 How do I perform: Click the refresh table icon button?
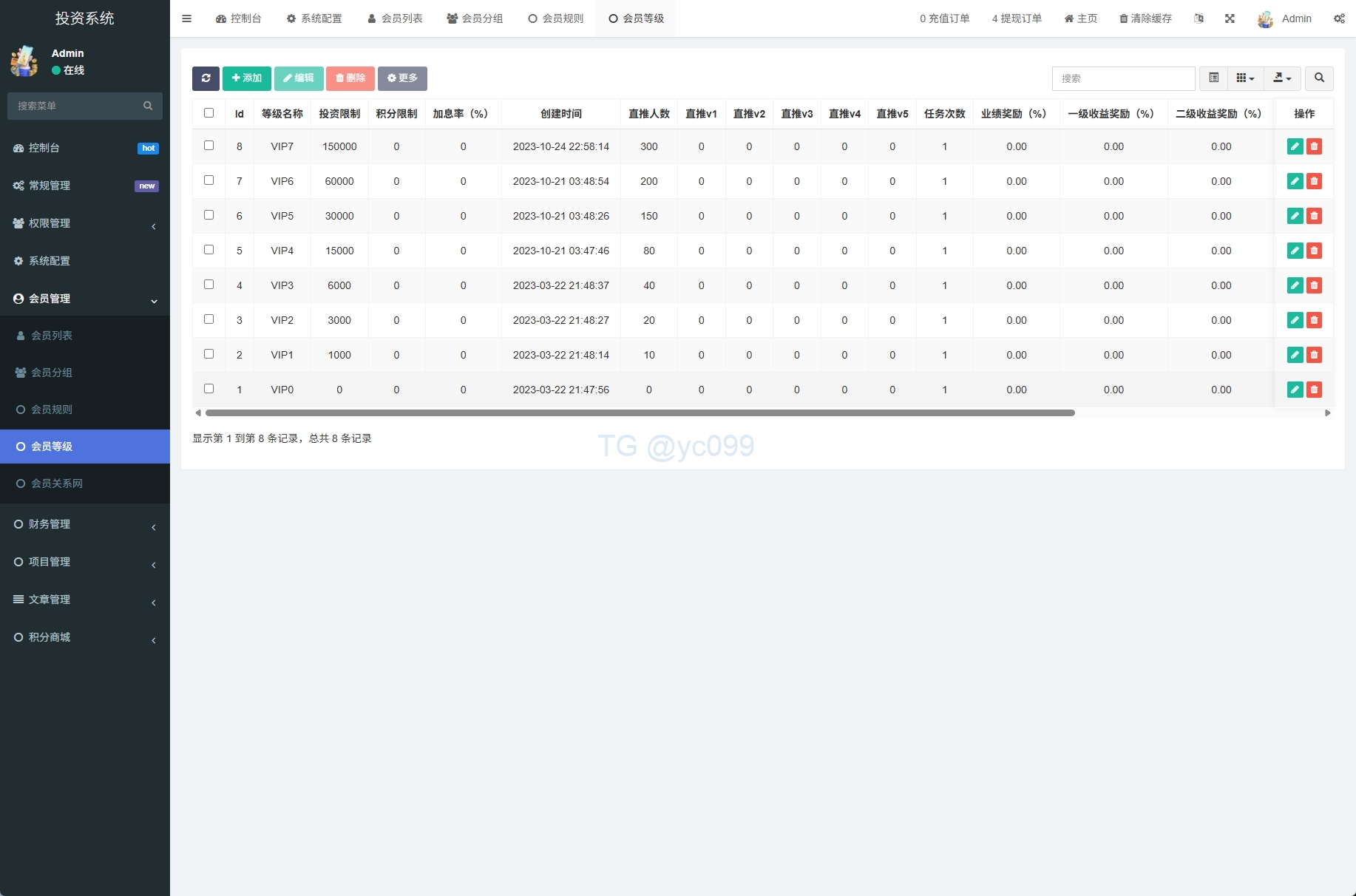point(206,78)
